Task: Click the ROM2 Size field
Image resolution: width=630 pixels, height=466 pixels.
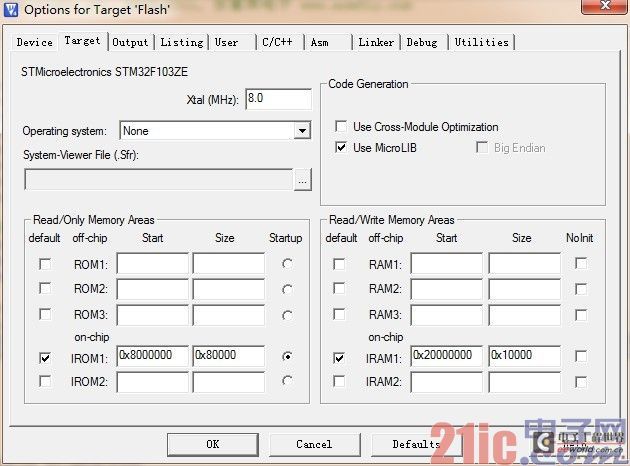Action: pos(229,288)
